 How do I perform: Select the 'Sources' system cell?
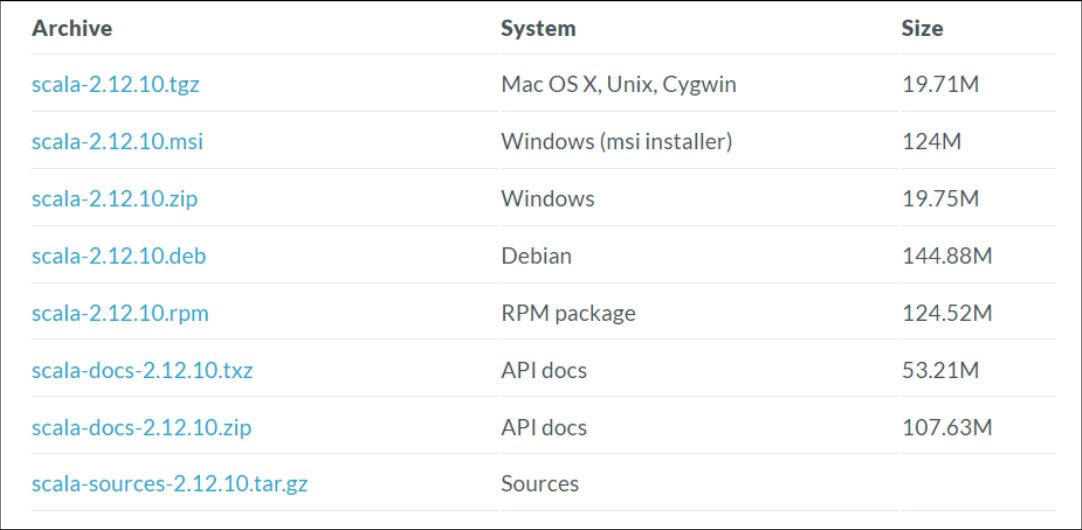coord(540,484)
